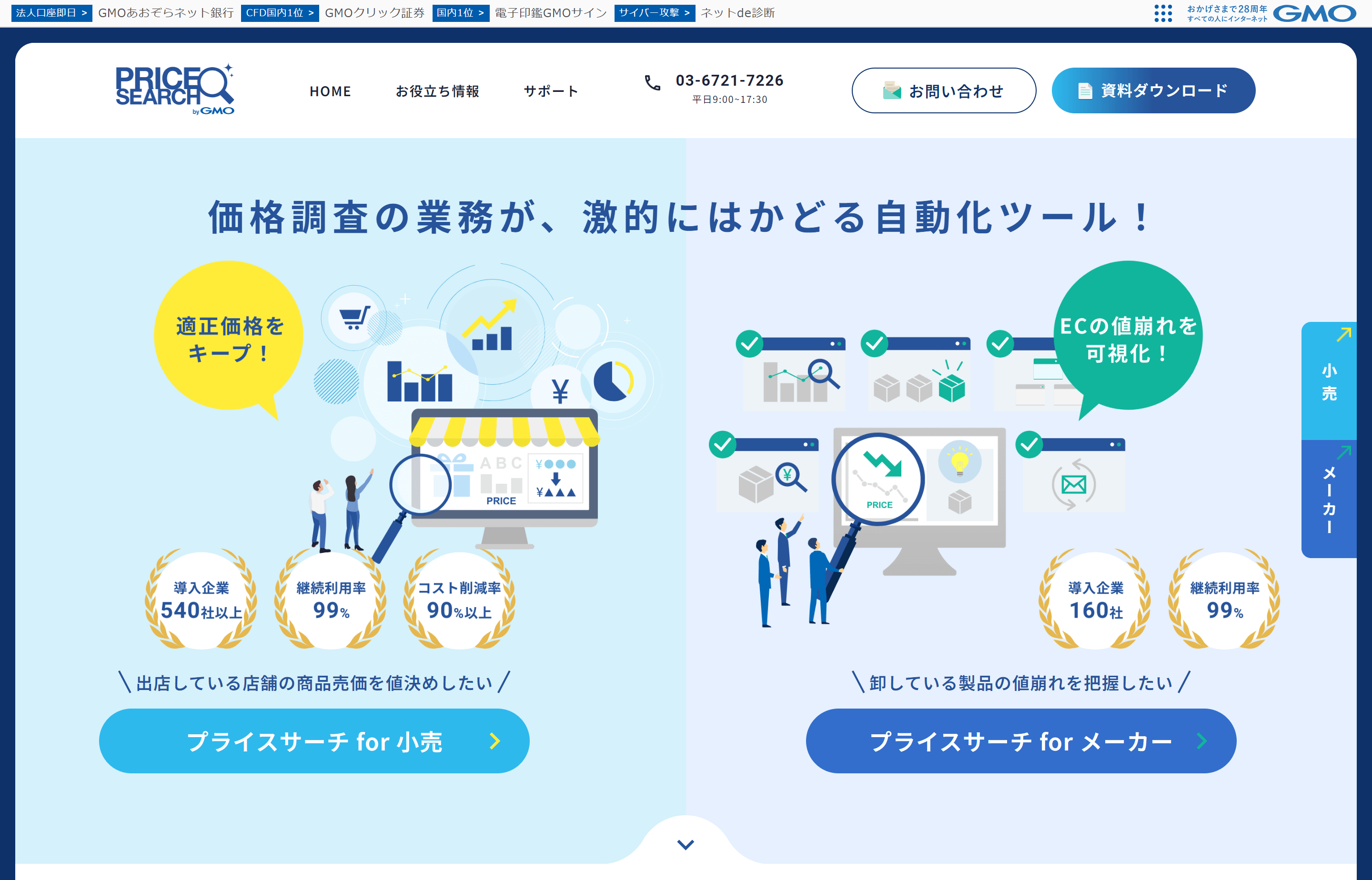Open the 電子印鑑GMOサイン link
The image size is (1372, 880).
pos(551,12)
